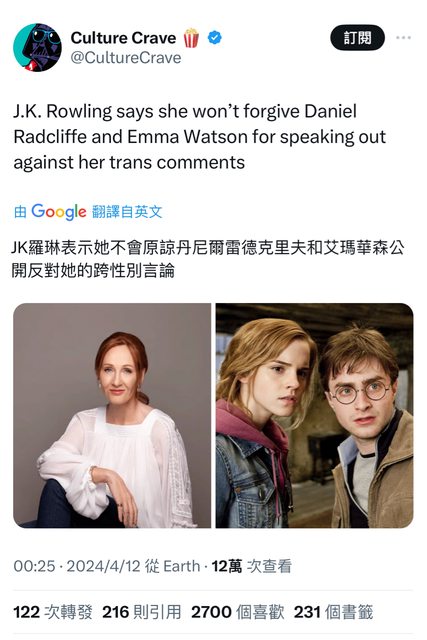Open the left photo of woman in white blouse

coord(112,415)
